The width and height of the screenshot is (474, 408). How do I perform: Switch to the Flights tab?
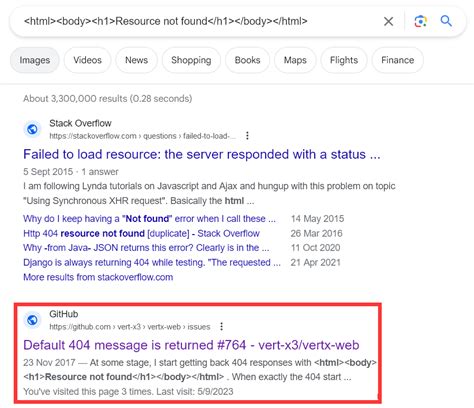pyautogui.click(x=344, y=60)
